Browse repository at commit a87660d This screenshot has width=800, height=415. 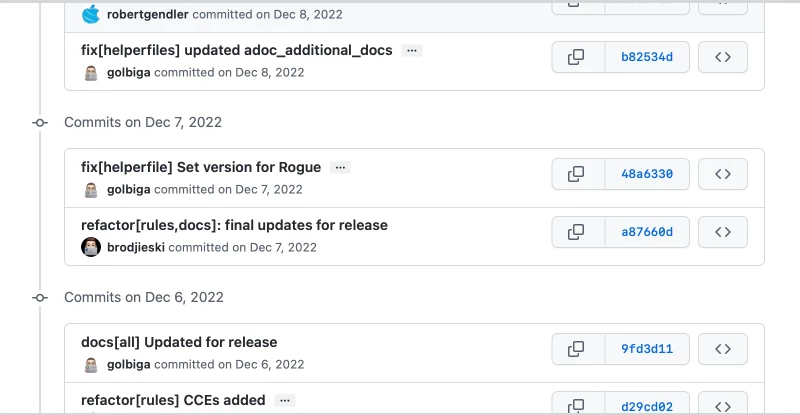(x=723, y=232)
